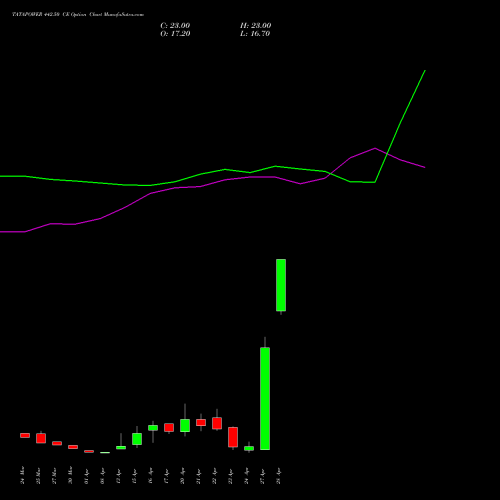Image resolution: width=500 pixels, height=500 pixels.
Task: Click the '23 Apr' date axis label
Action: [230, 476]
